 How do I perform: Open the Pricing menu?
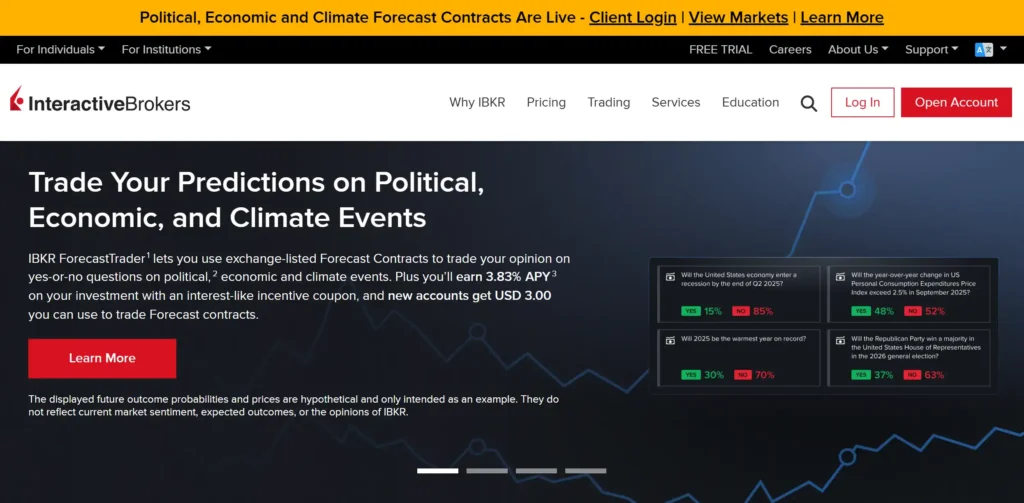pos(546,103)
